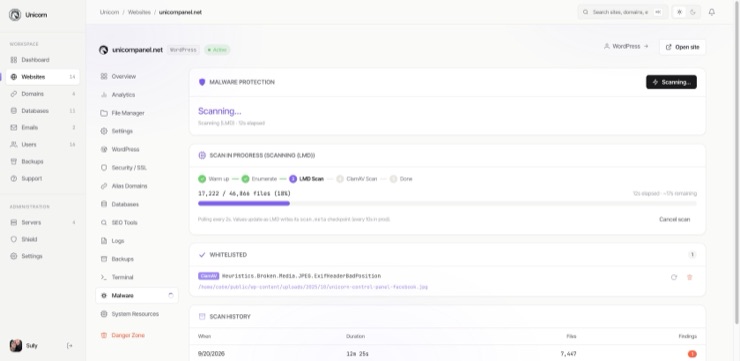Viewport: 740px width, 361px height.
Task: Click the Scanning... button
Action: click(671, 82)
